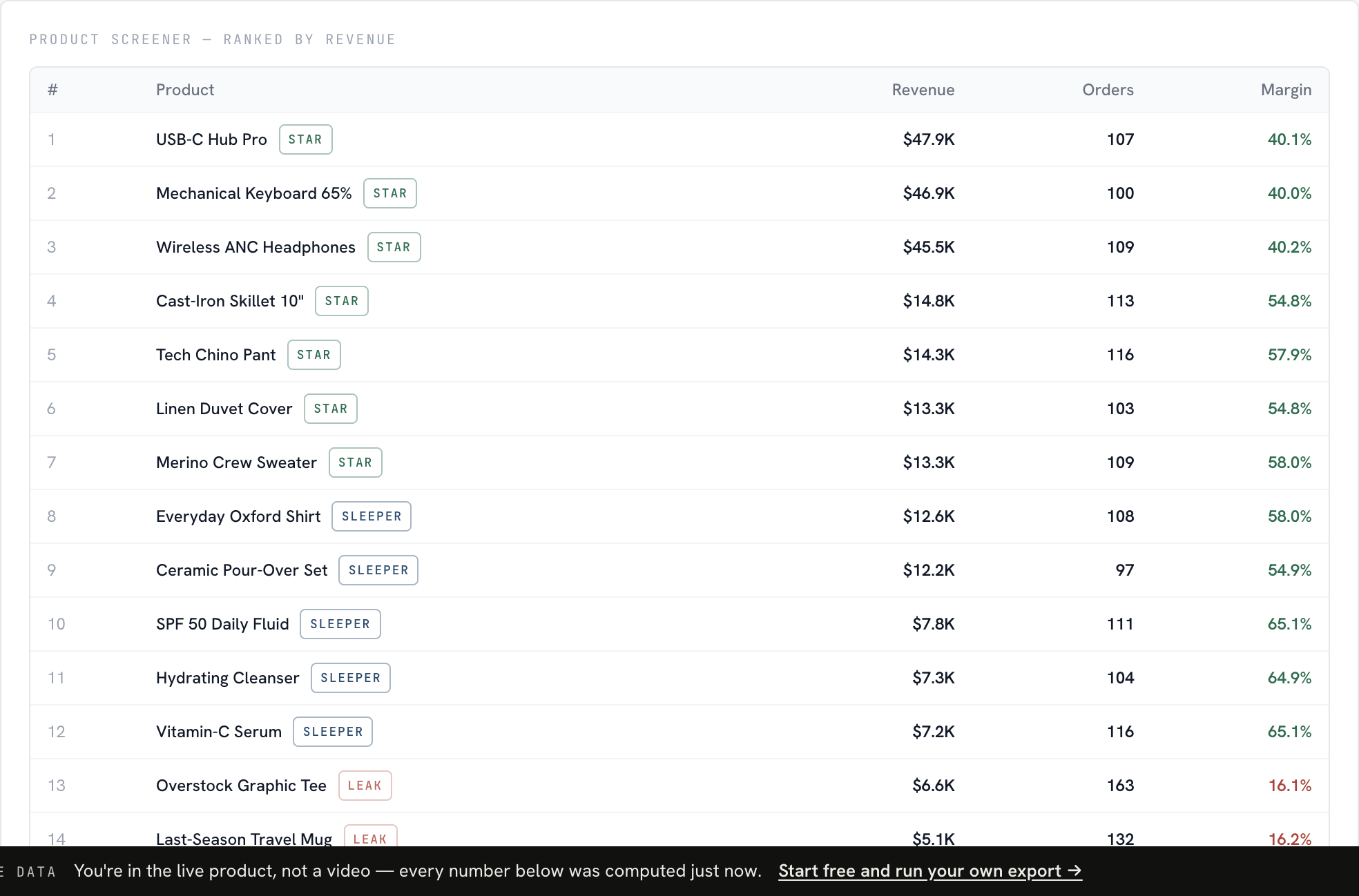Select Linen Duvet Cover product name
The image size is (1359, 896).
[224, 409]
